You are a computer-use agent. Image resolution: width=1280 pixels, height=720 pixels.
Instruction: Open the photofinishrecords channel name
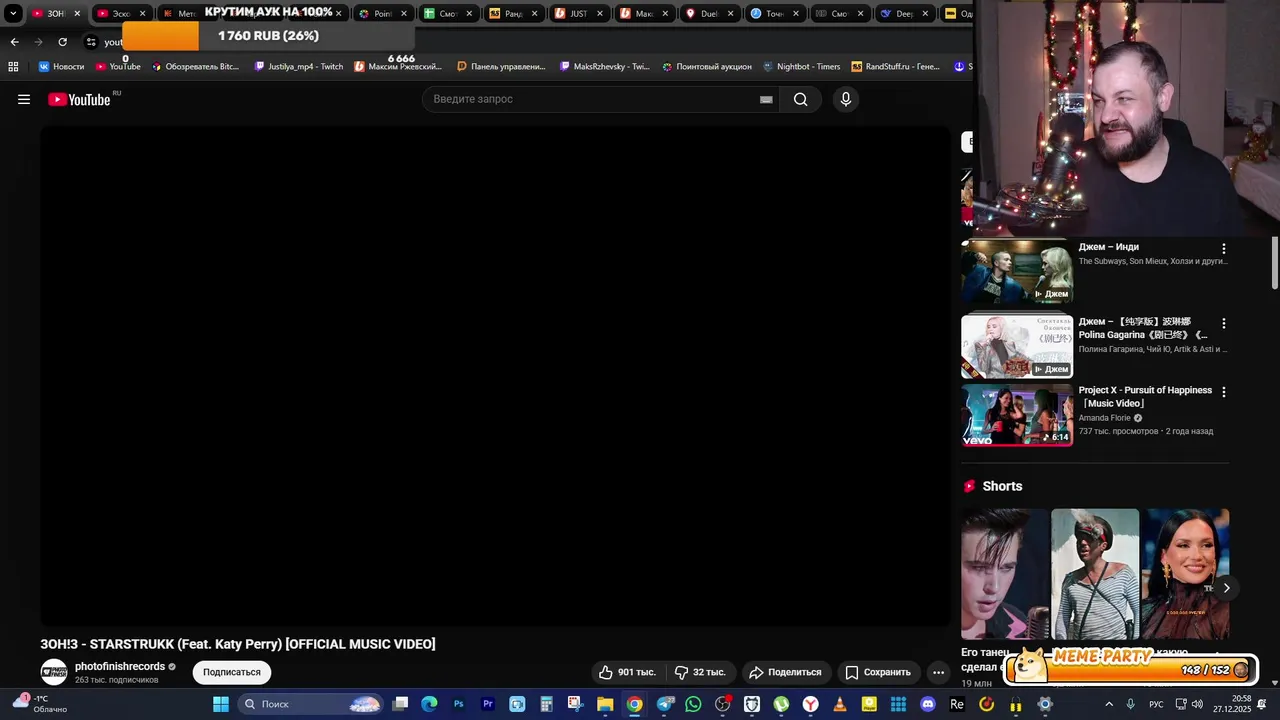120,666
